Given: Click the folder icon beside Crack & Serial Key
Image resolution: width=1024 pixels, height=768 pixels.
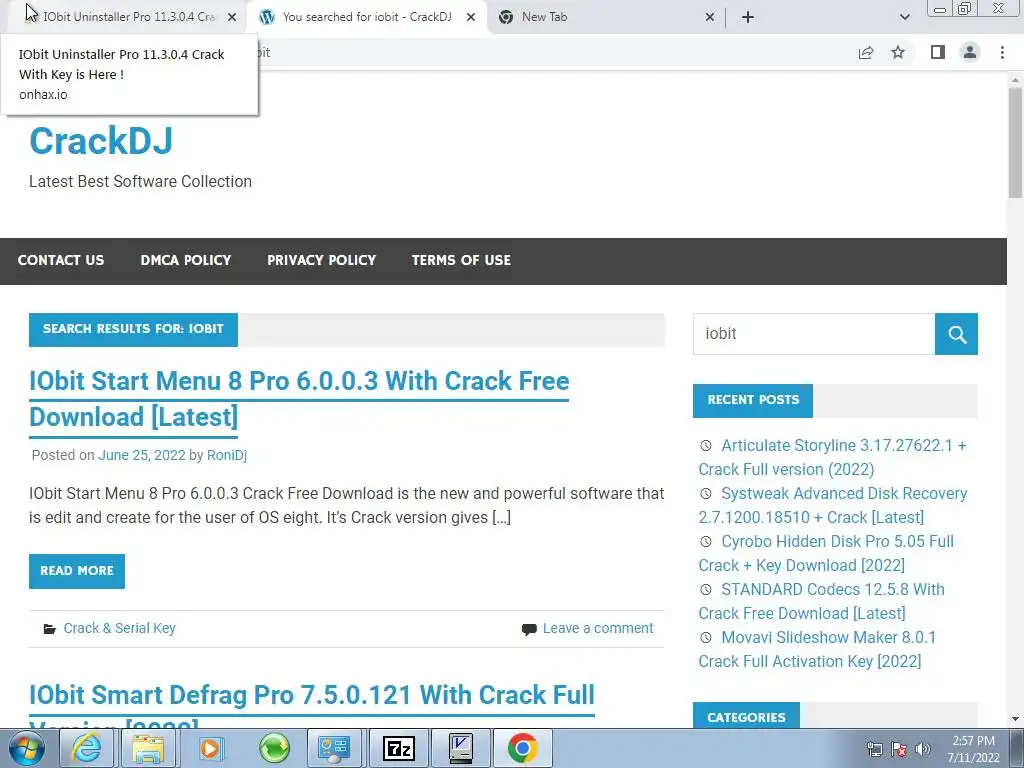Looking at the screenshot, I should tap(50, 629).
